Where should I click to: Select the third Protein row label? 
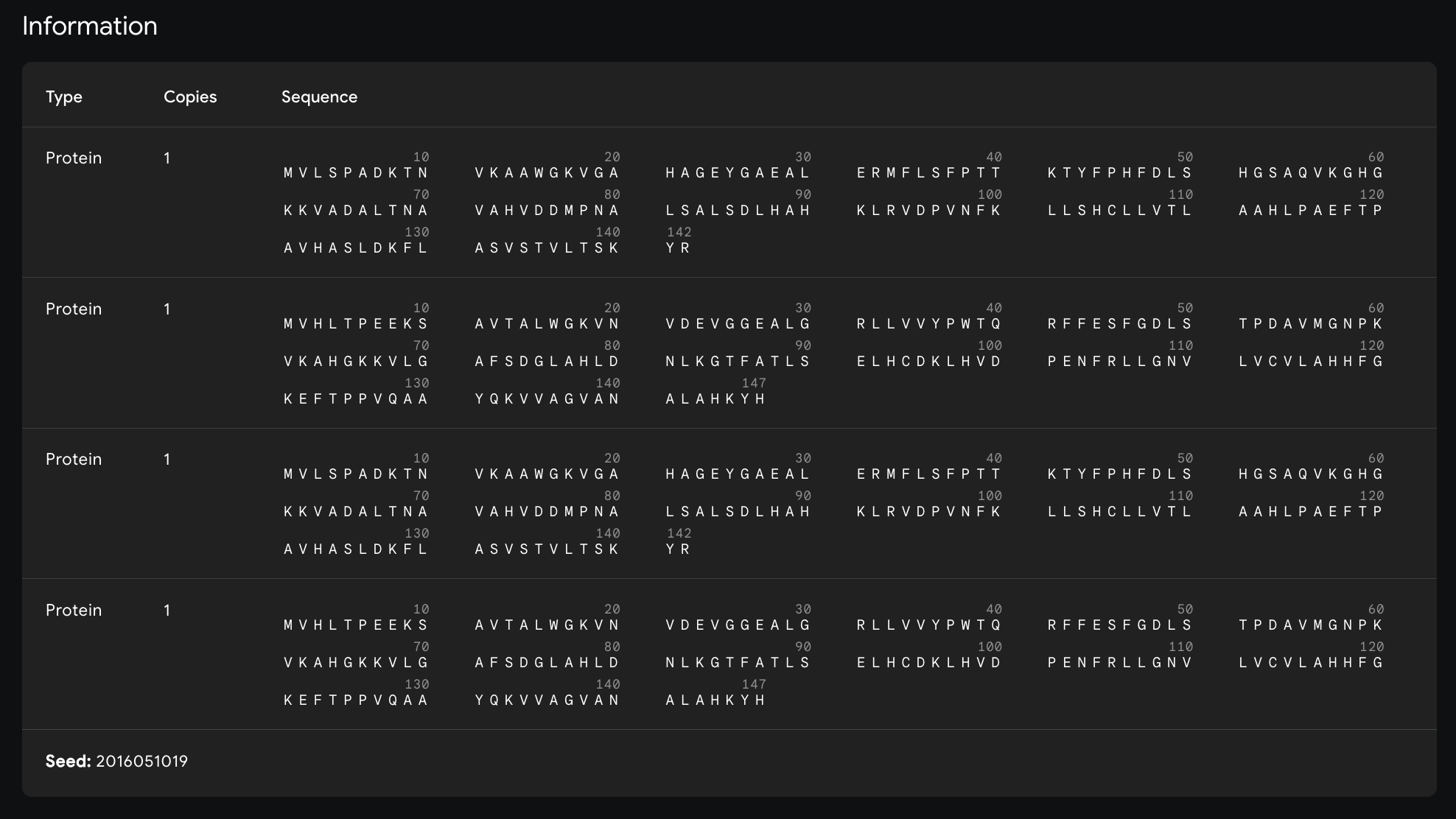[x=74, y=460]
